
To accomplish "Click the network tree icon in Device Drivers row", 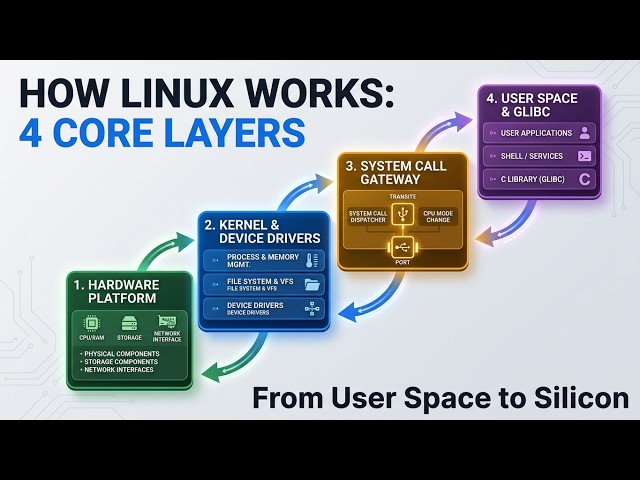I will [312, 309].
